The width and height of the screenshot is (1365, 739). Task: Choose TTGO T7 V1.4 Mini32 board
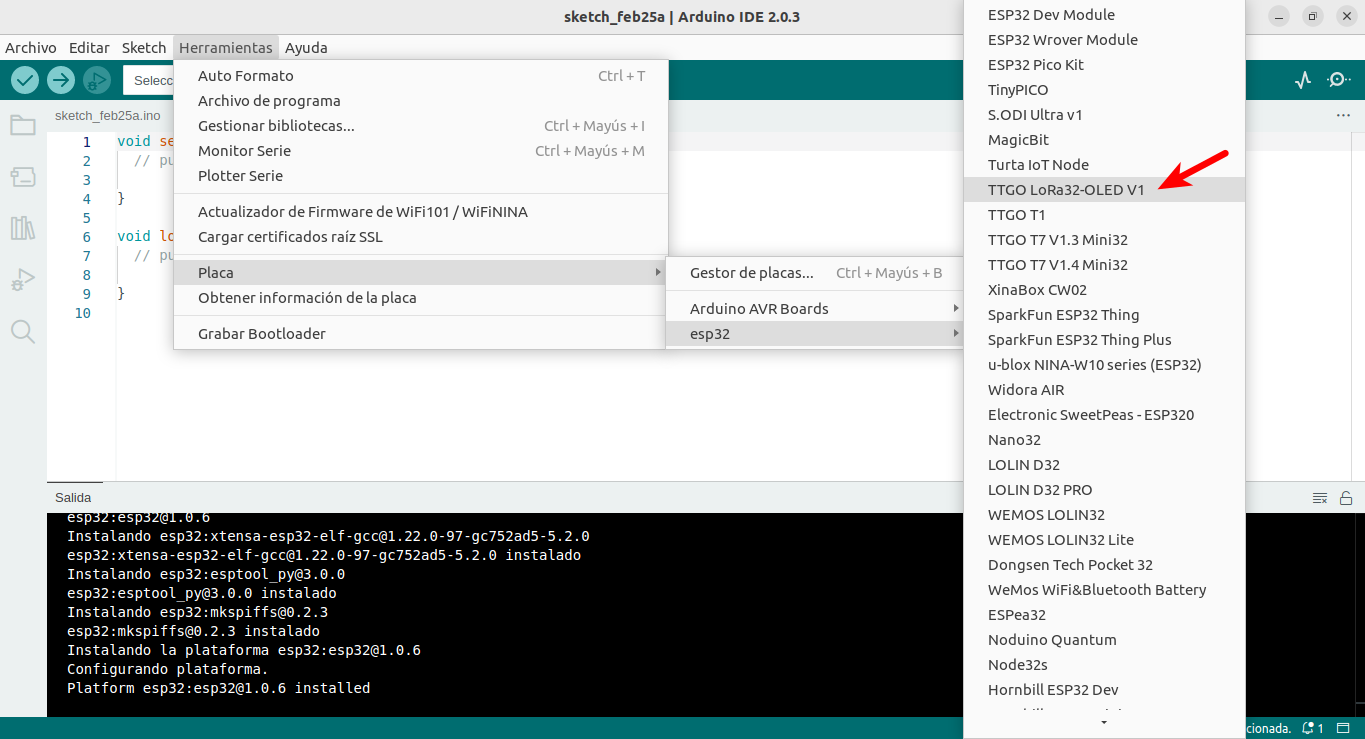click(1104, 265)
